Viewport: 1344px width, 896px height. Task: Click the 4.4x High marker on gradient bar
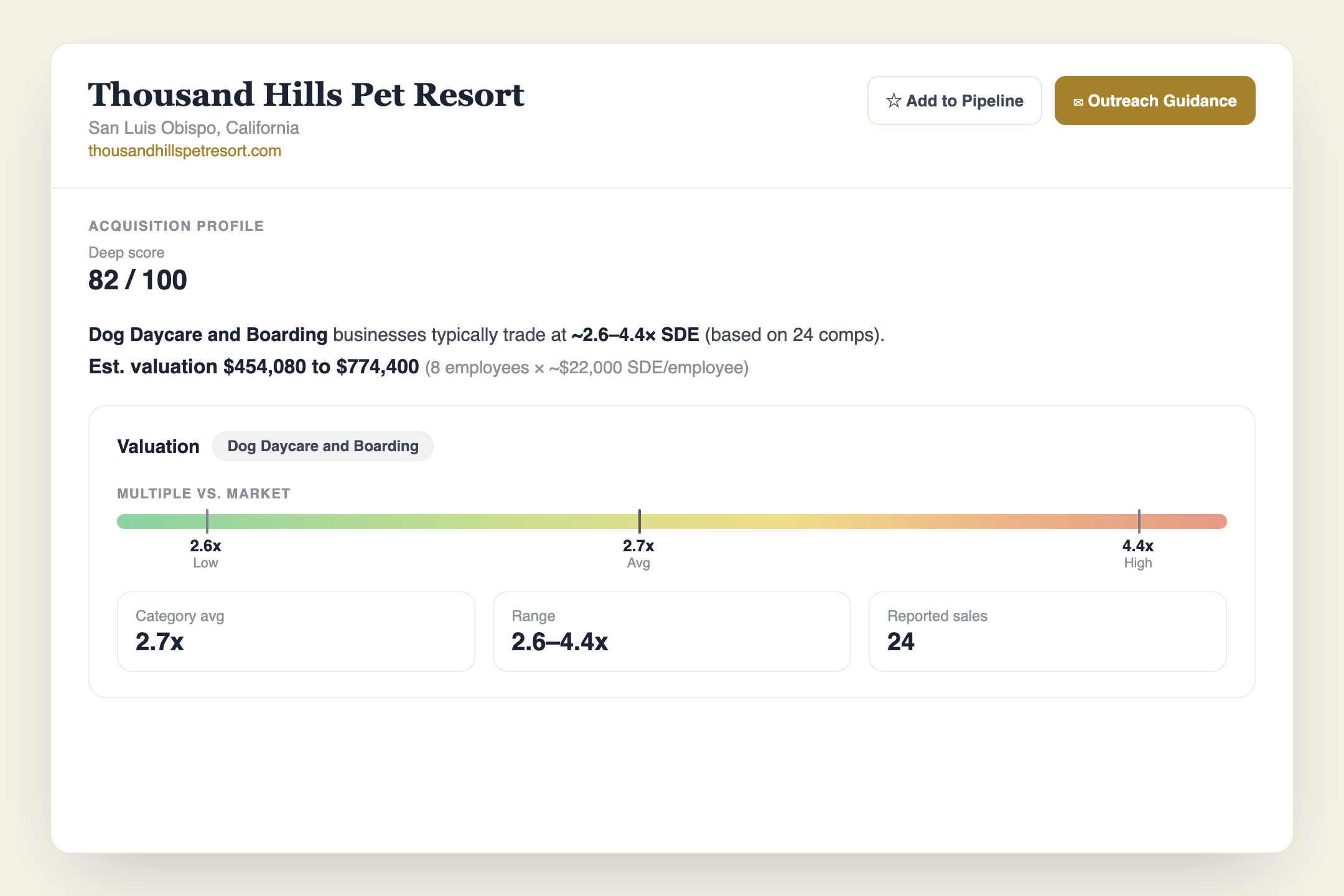point(1139,521)
